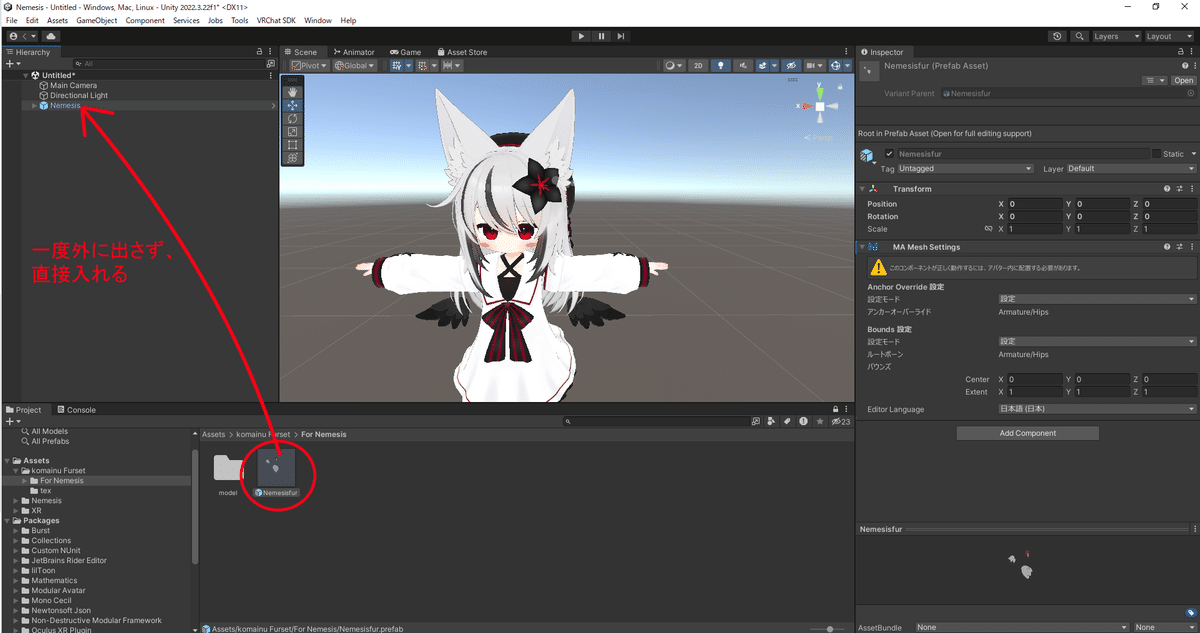Select the Hand view tool
The width and height of the screenshot is (1200, 633).
pyautogui.click(x=292, y=92)
